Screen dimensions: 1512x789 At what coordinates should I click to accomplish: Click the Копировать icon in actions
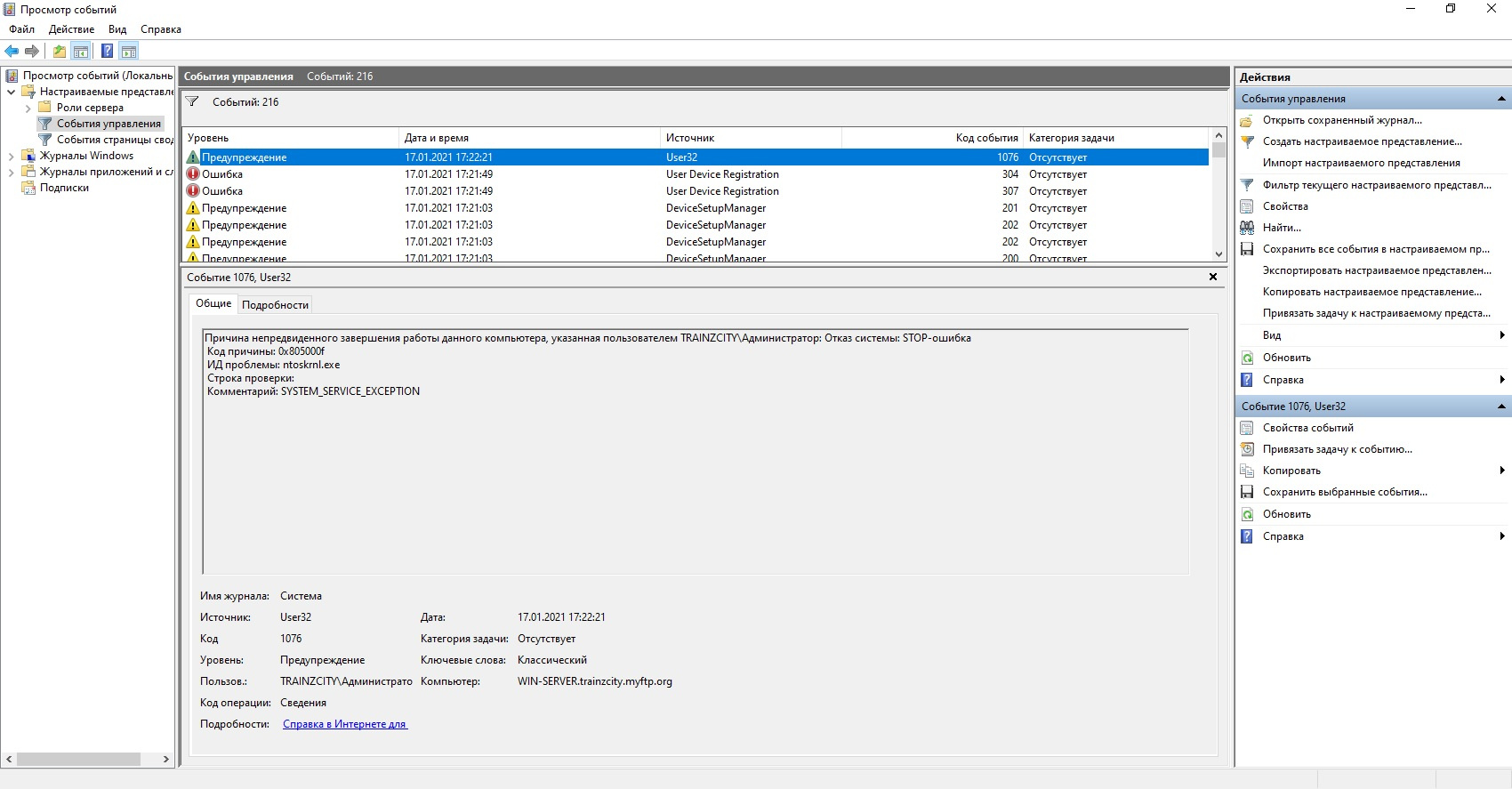pos(1247,471)
